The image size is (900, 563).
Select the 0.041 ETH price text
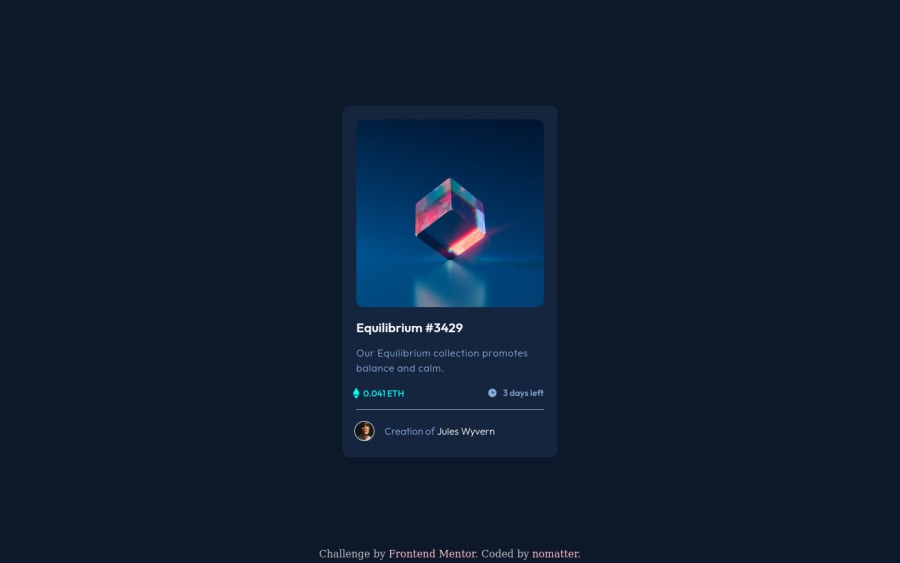(383, 394)
